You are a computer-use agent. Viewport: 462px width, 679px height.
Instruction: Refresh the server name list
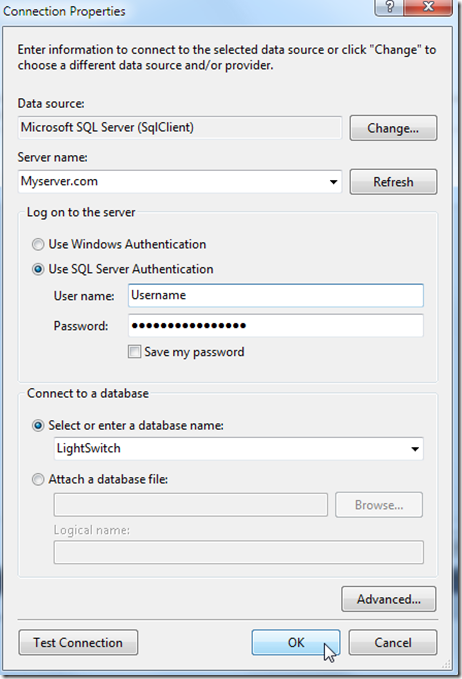(393, 182)
